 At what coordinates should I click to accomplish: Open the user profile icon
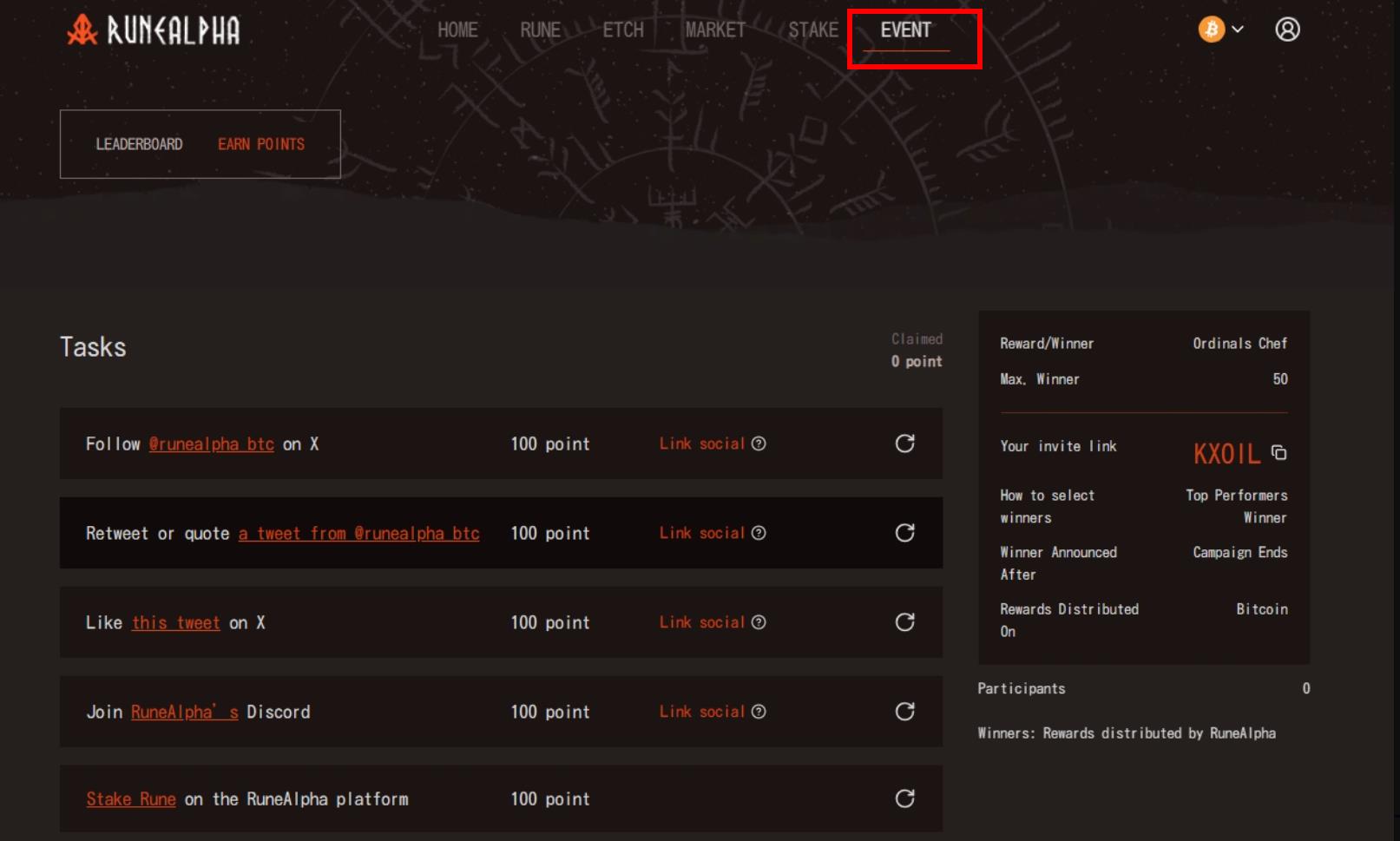pos(1287,30)
